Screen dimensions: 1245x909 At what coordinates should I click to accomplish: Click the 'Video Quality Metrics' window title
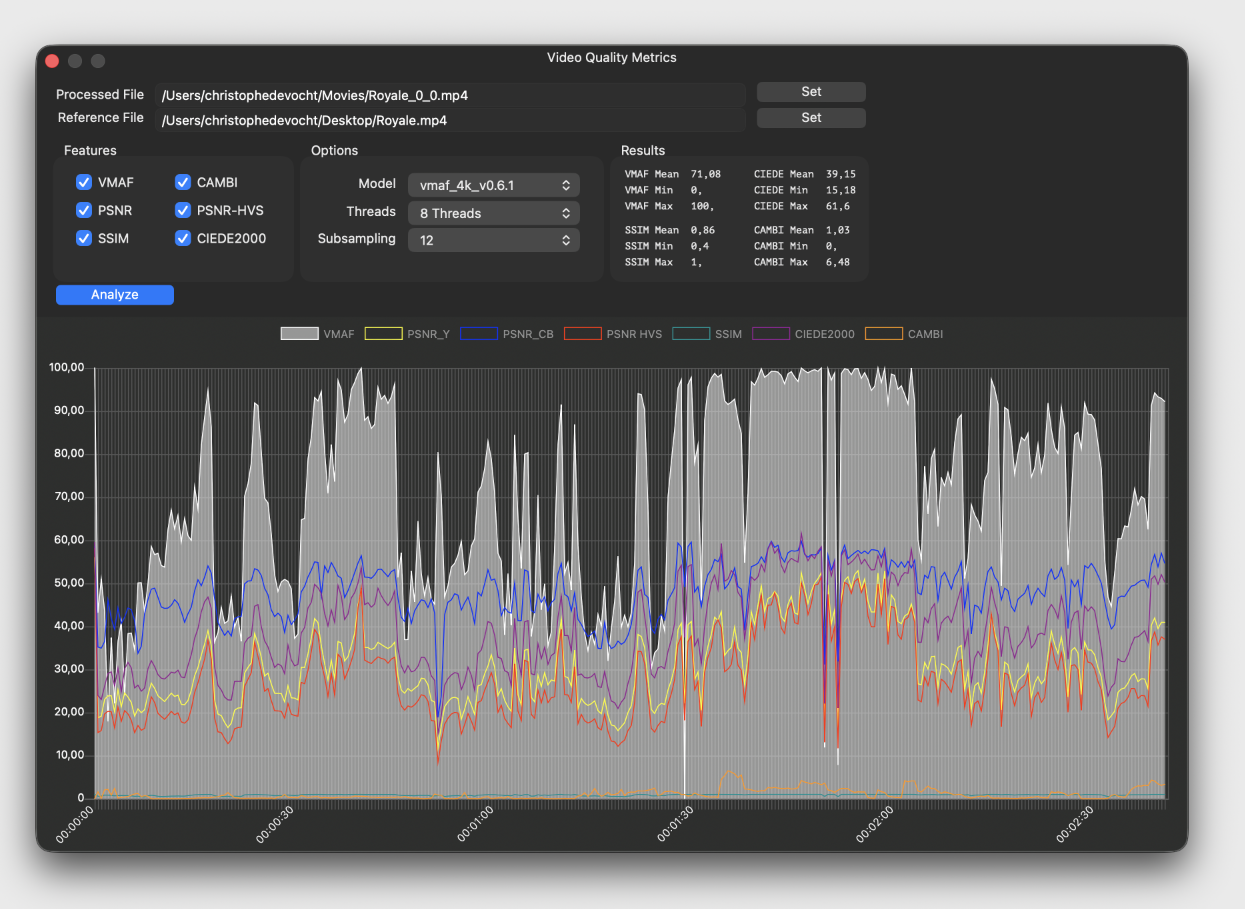click(x=612, y=58)
